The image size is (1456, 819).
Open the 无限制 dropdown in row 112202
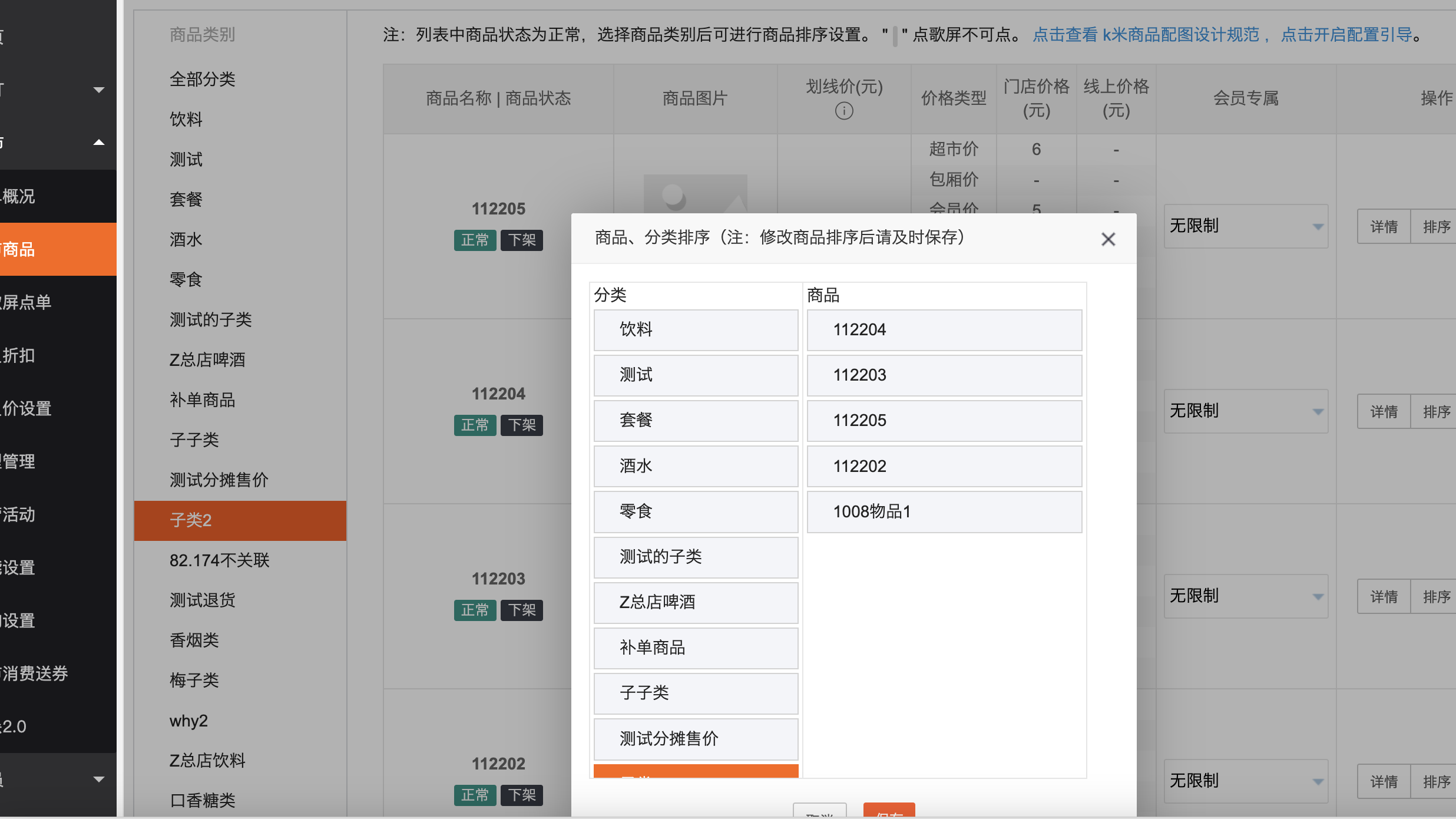tap(1246, 781)
